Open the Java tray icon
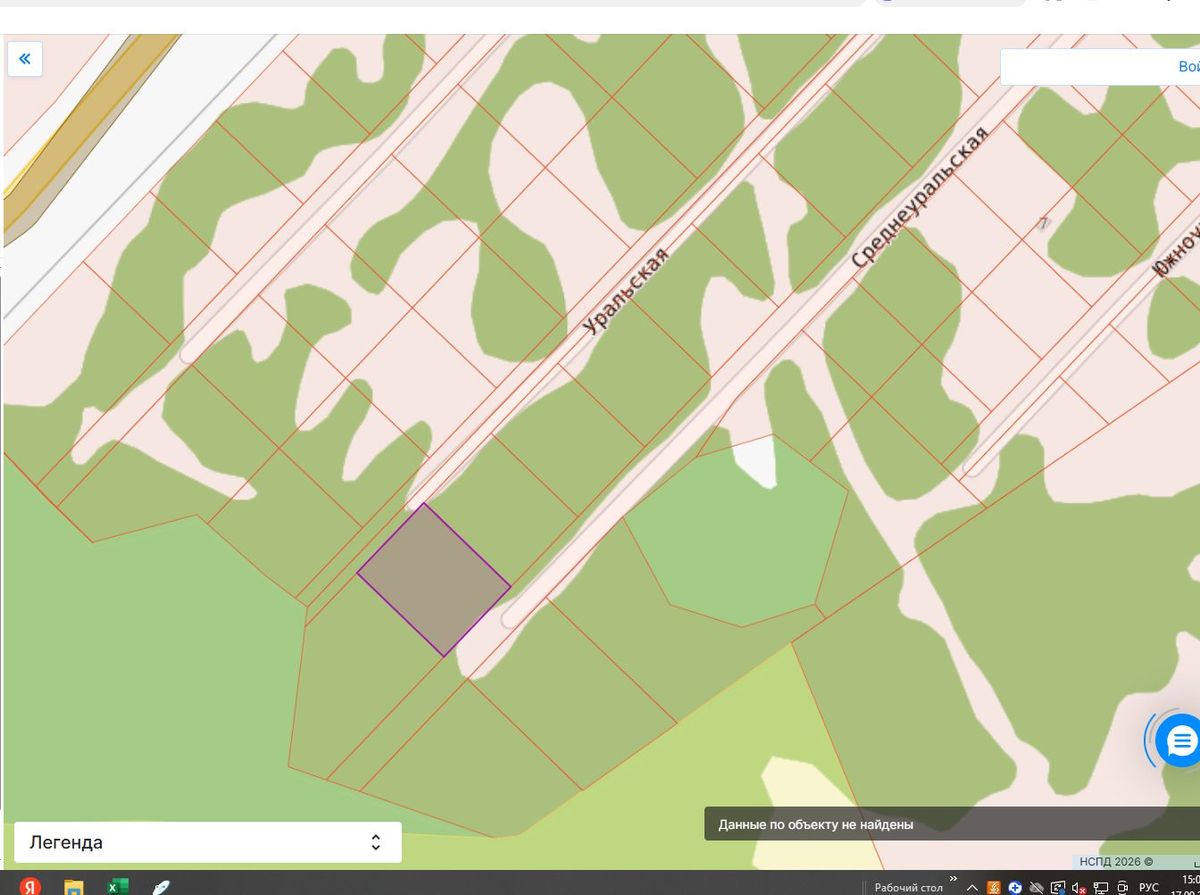1200x895 pixels. click(993, 888)
